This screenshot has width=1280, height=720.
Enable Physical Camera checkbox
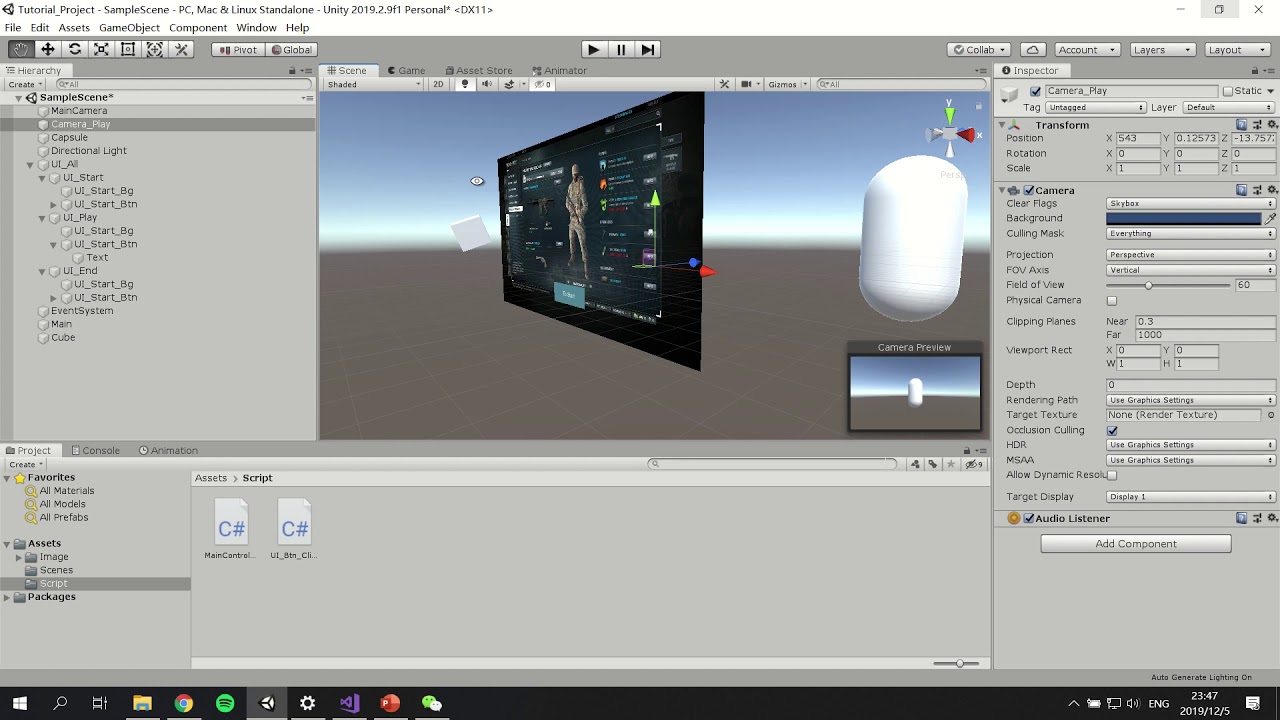pyautogui.click(x=1112, y=300)
